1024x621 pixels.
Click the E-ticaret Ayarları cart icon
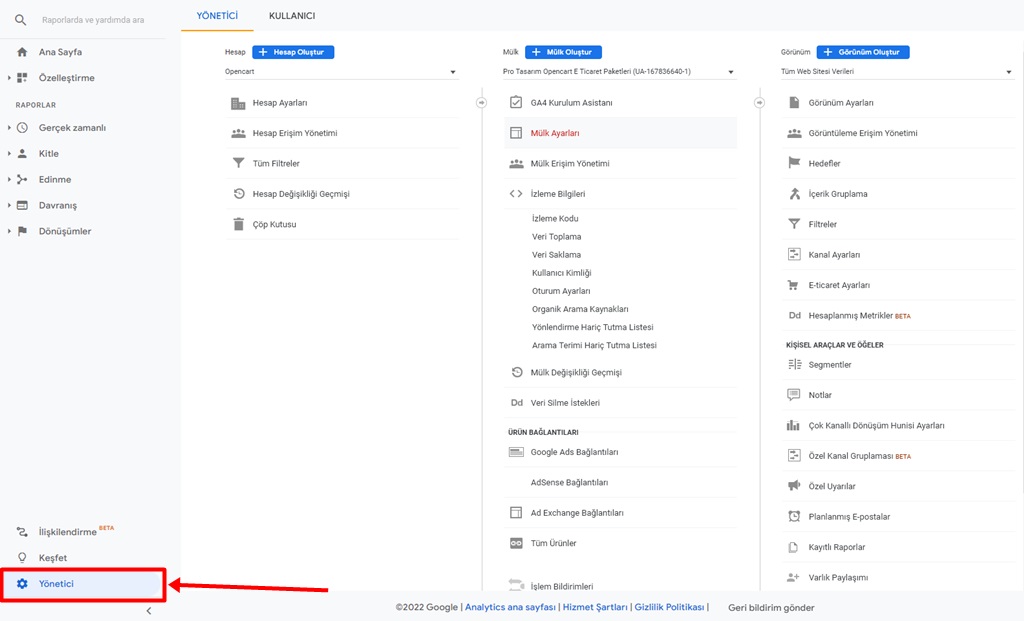[793, 285]
